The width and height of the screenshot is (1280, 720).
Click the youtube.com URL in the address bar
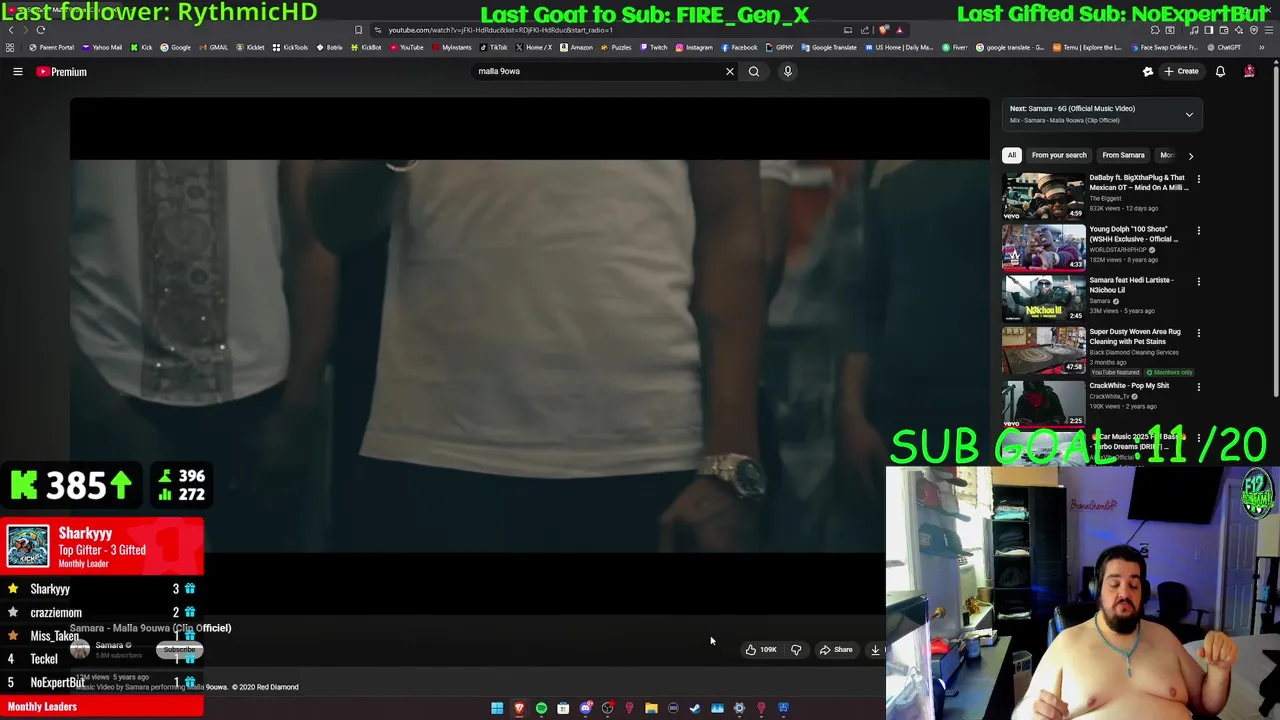coord(500,30)
